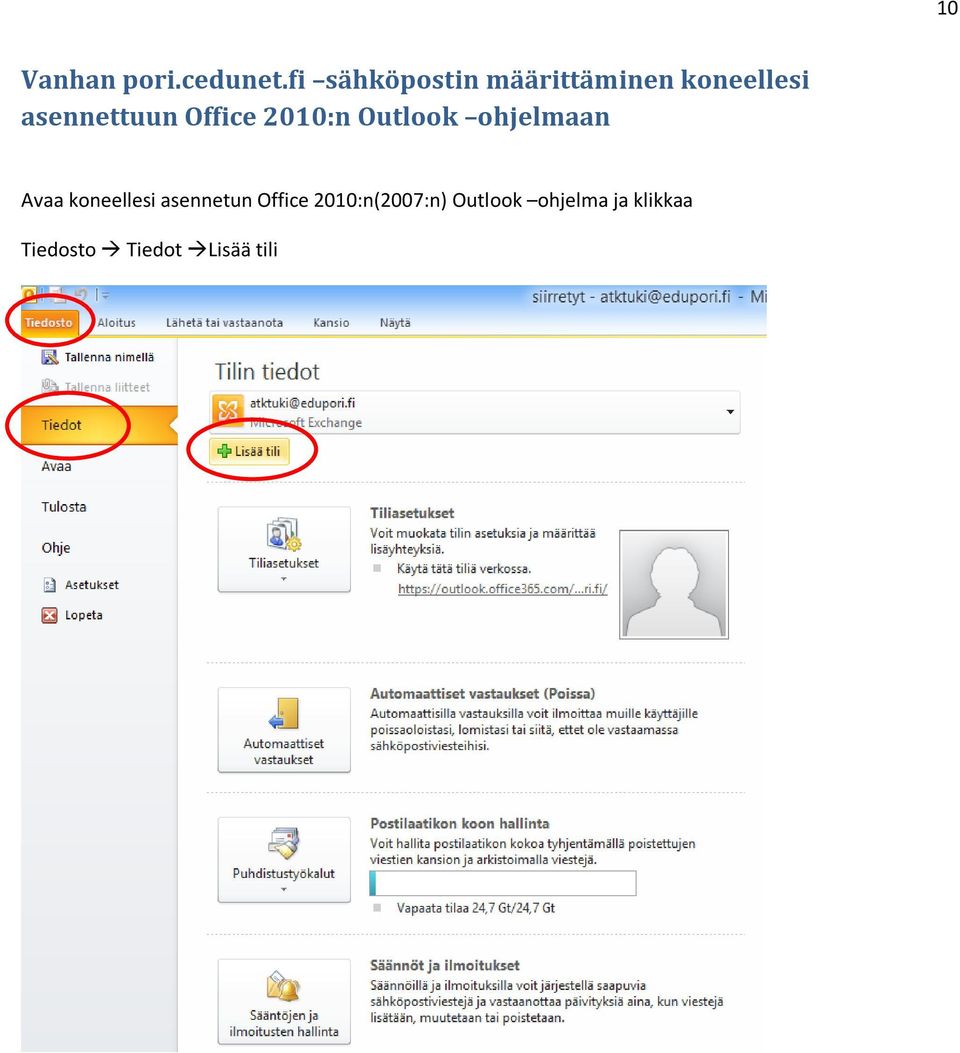Open the Avaa menu entry
Viewport: 960px width, 1053px height.
pos(56,467)
